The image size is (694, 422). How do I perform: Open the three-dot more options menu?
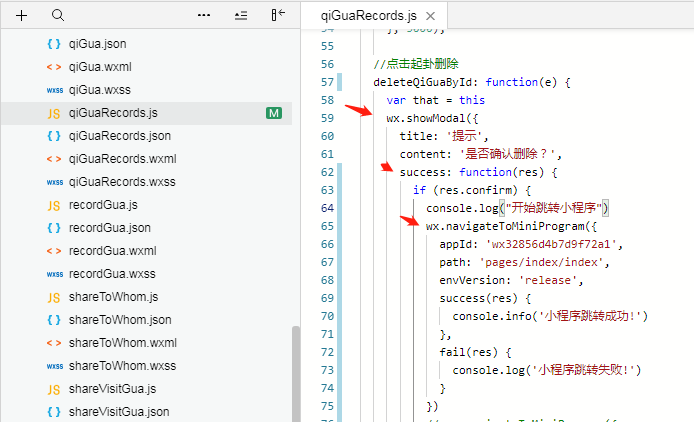[x=204, y=16]
